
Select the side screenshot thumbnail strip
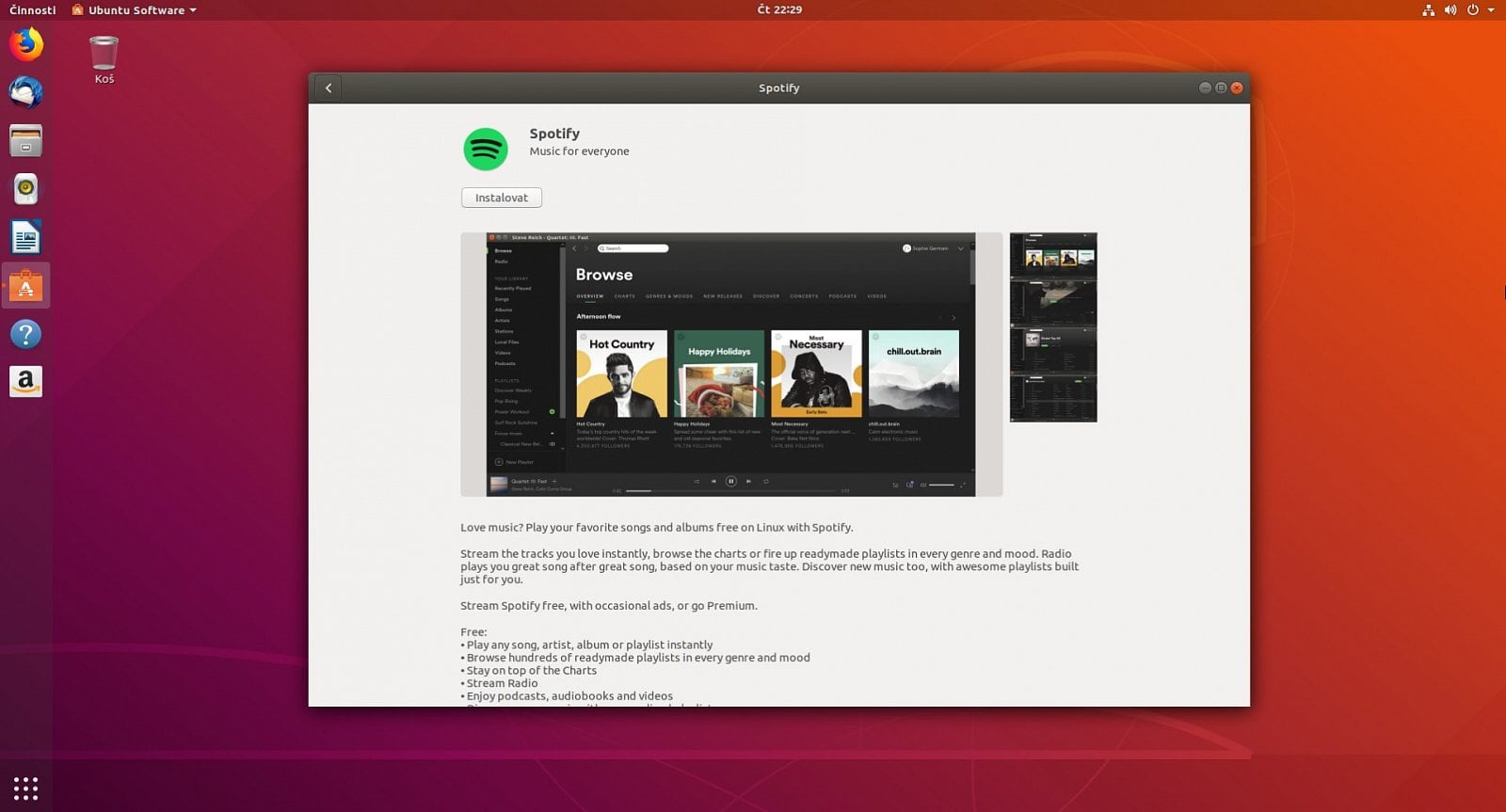[x=1053, y=327]
